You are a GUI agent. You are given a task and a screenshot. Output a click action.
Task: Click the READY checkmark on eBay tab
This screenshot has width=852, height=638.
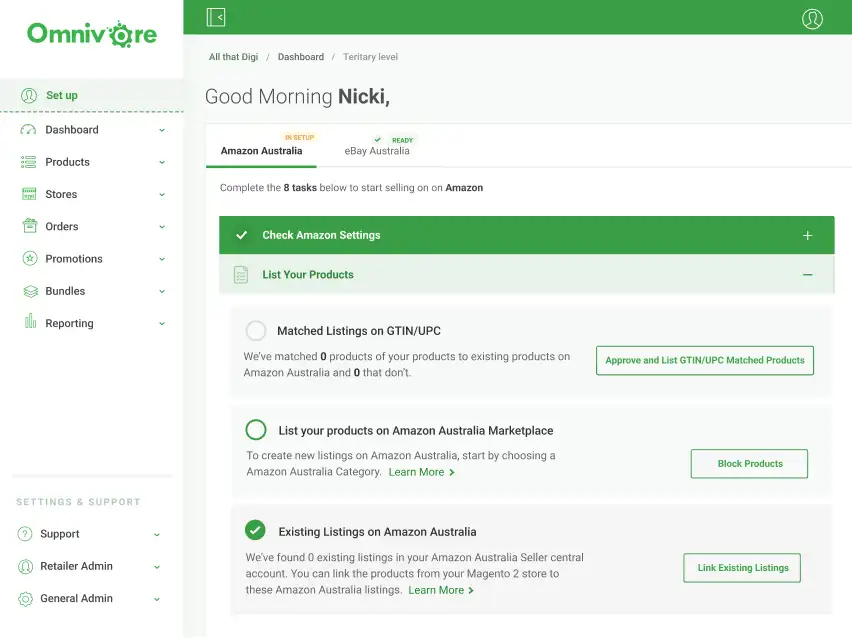pyautogui.click(x=378, y=140)
